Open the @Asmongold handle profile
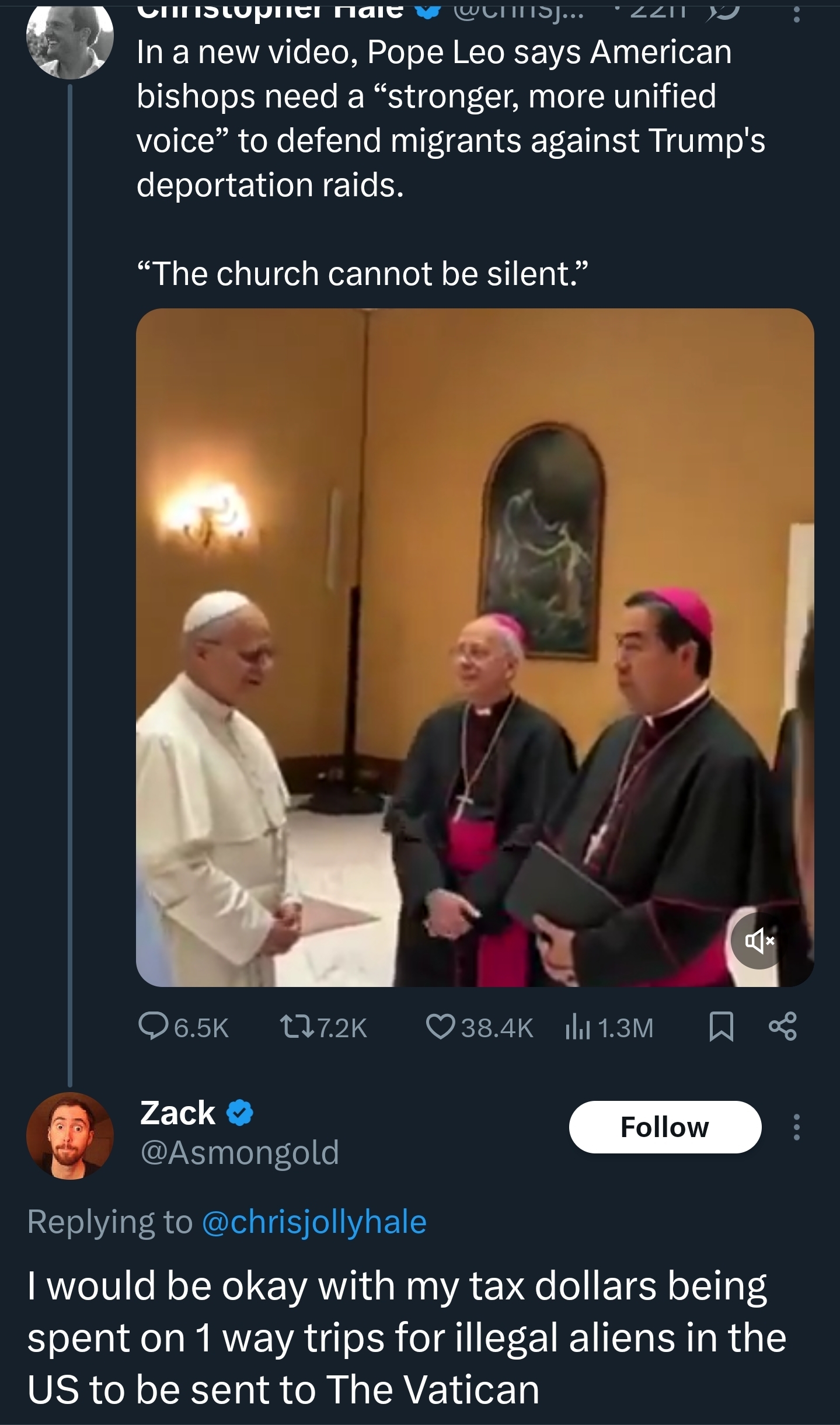Image resolution: width=840 pixels, height=1425 pixels. point(239,1152)
